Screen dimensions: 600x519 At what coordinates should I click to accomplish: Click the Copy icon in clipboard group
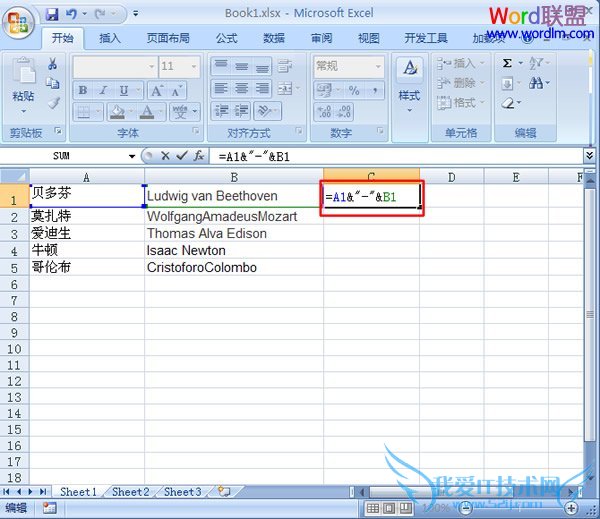[x=53, y=83]
